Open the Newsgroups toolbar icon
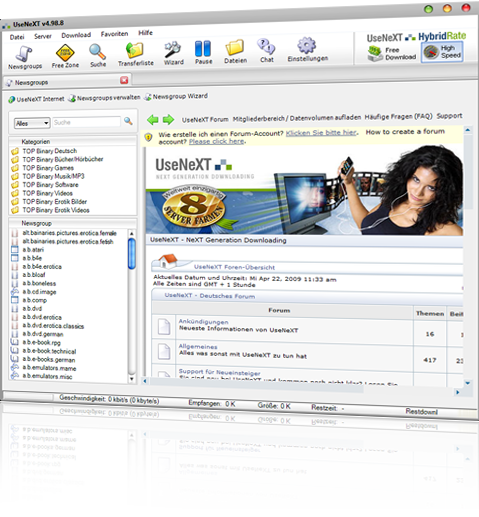This screenshot has height=517, width=479. pyautogui.click(x=25, y=58)
